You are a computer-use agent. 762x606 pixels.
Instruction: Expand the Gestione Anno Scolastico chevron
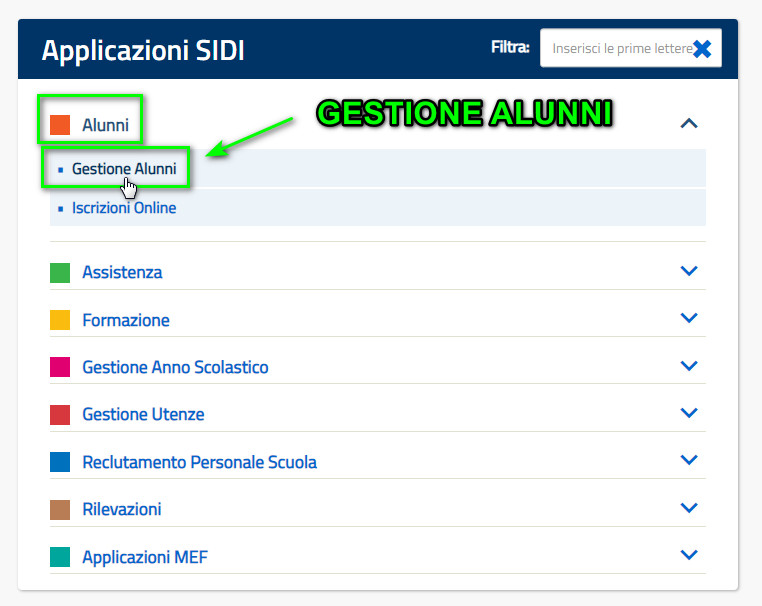pyautogui.click(x=689, y=365)
